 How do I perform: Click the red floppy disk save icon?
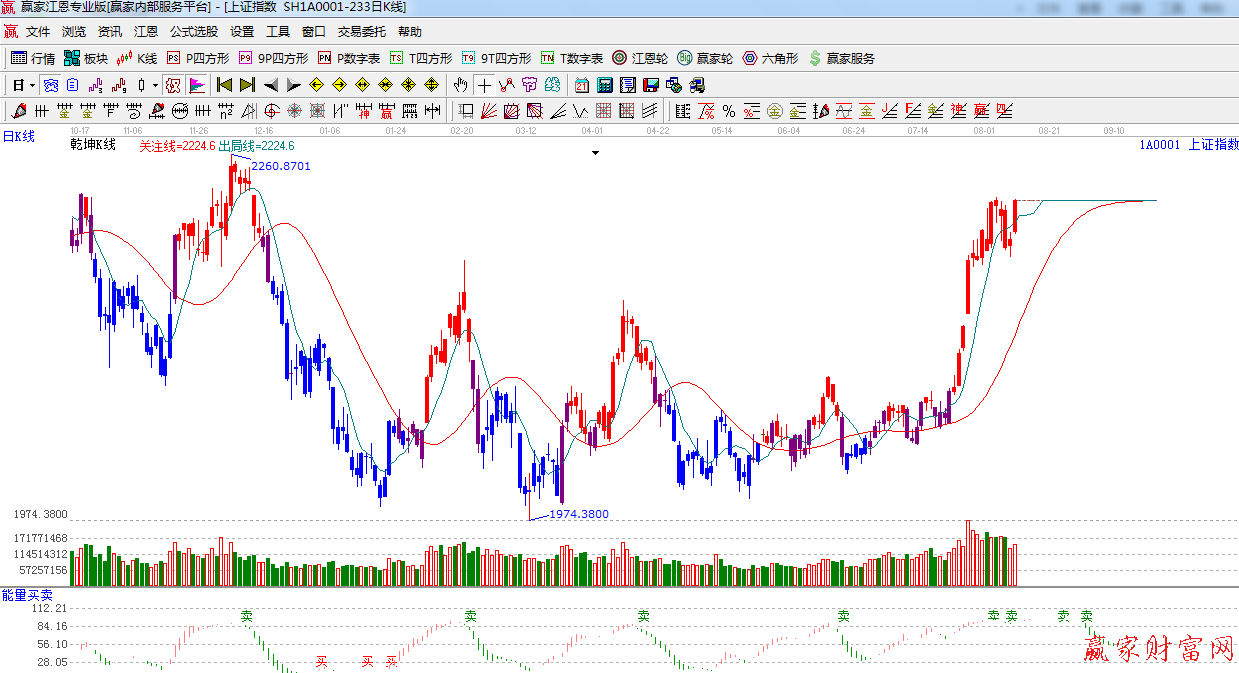(649, 85)
